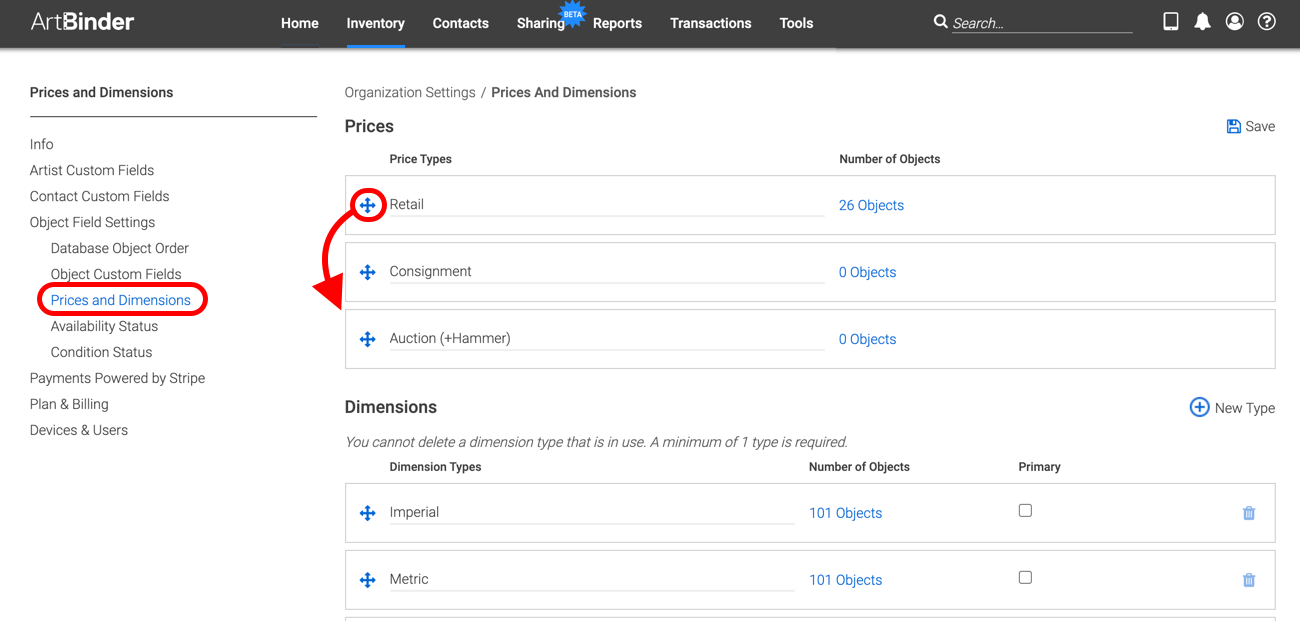Open the Inventory tab
The image size is (1300, 621).
[375, 23]
